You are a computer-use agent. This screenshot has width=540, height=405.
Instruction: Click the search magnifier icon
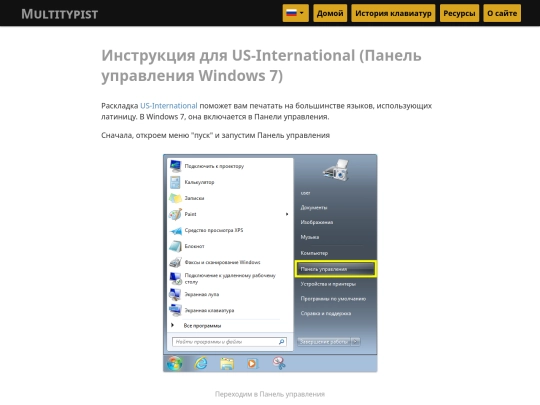tap(281, 342)
